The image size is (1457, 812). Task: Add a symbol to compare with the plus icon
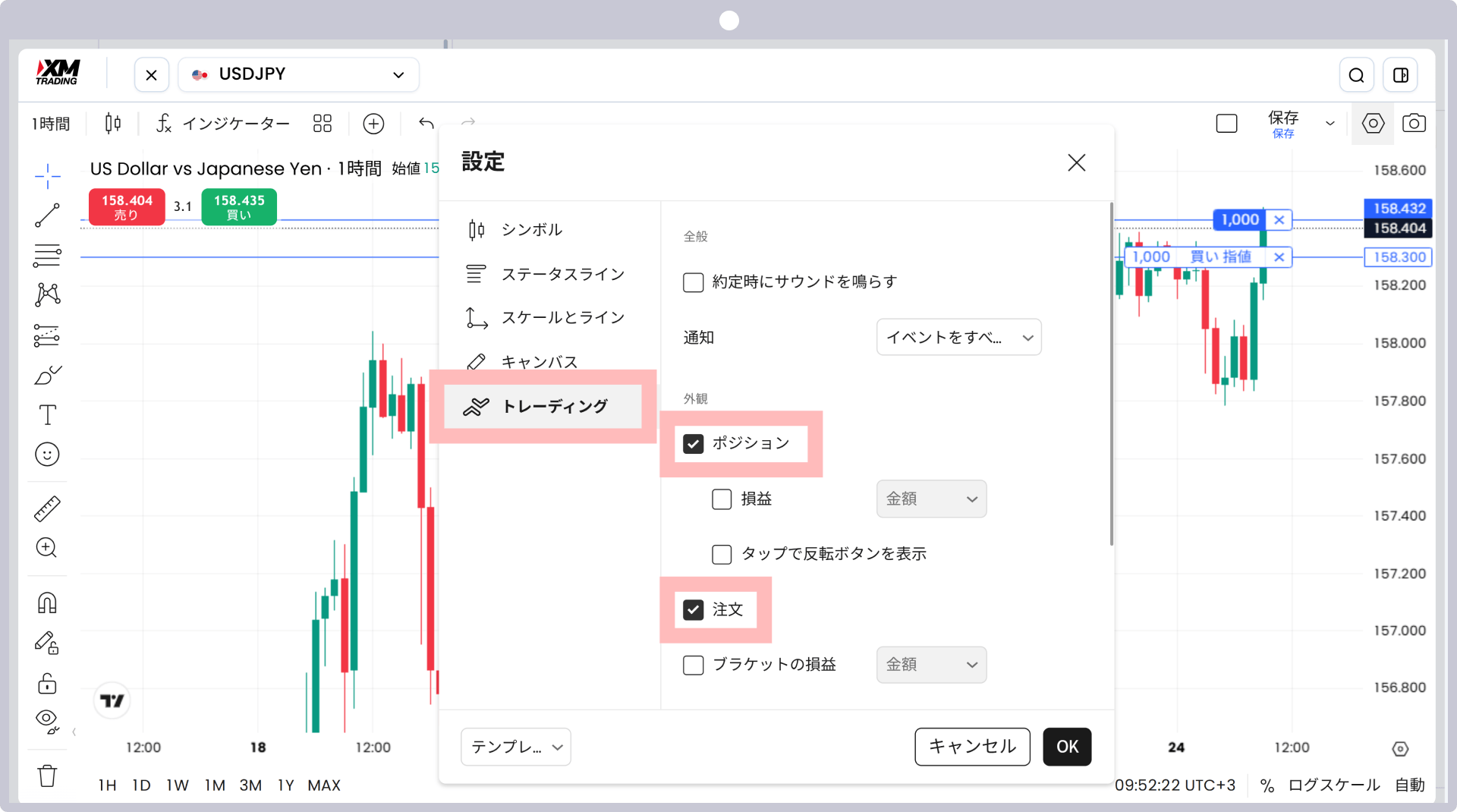tap(373, 123)
